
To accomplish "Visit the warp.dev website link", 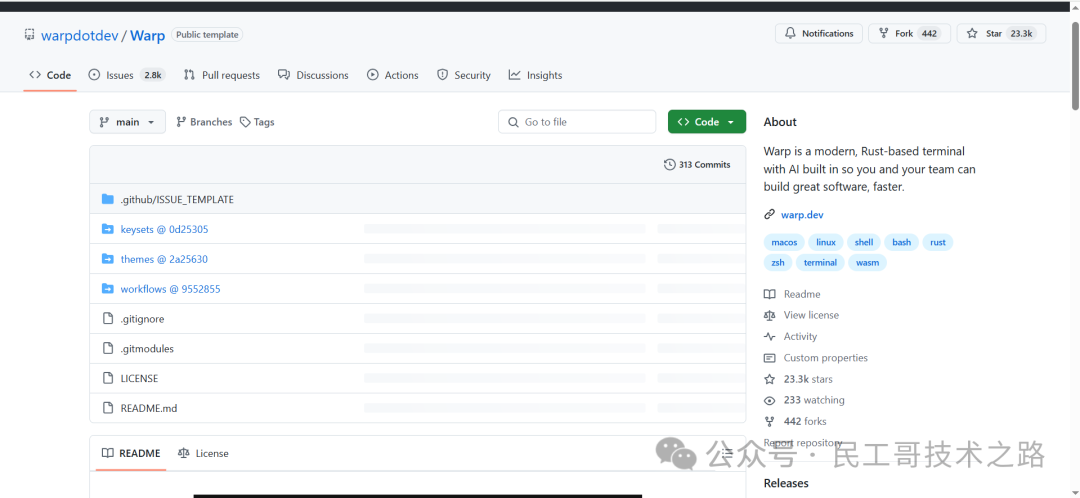I will (802, 215).
